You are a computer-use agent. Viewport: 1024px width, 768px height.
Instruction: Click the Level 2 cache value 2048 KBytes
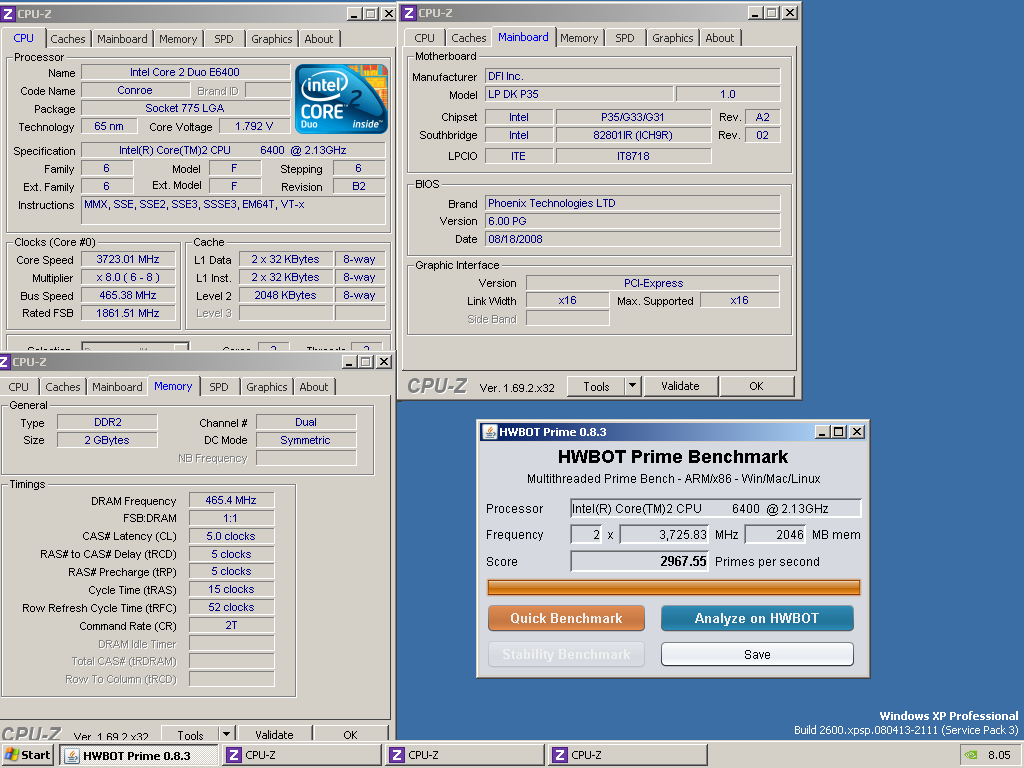click(285, 295)
